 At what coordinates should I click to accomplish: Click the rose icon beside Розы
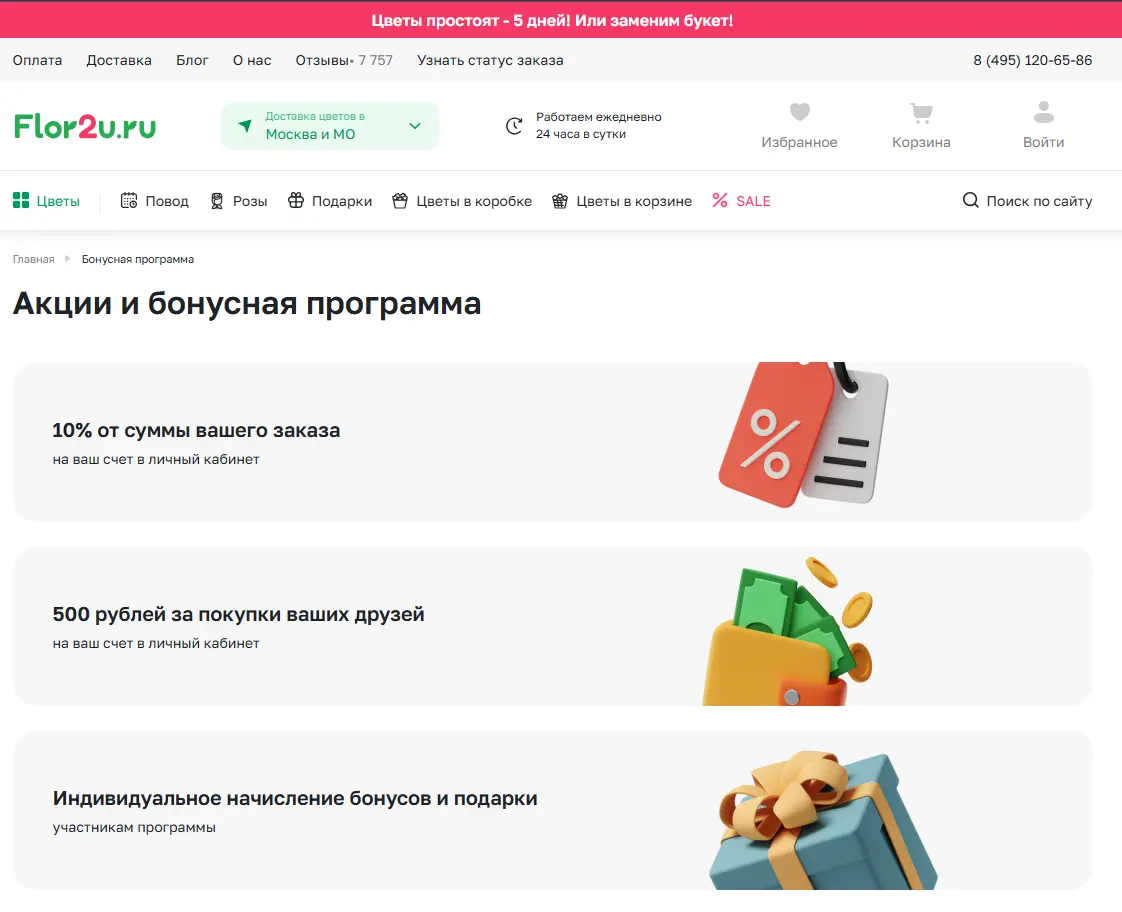click(217, 201)
